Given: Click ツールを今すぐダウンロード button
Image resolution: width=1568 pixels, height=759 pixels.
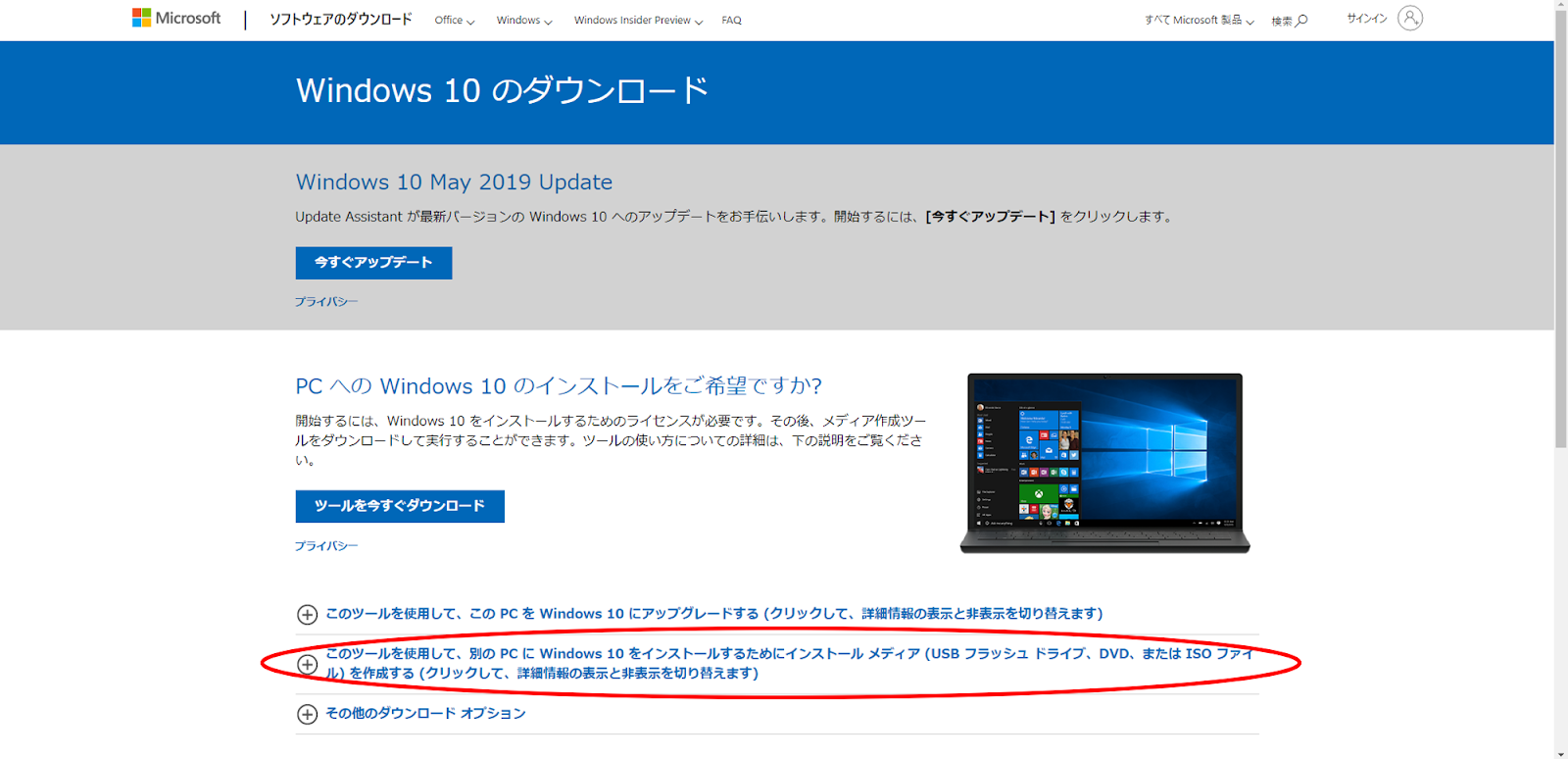Looking at the screenshot, I should pos(400,506).
